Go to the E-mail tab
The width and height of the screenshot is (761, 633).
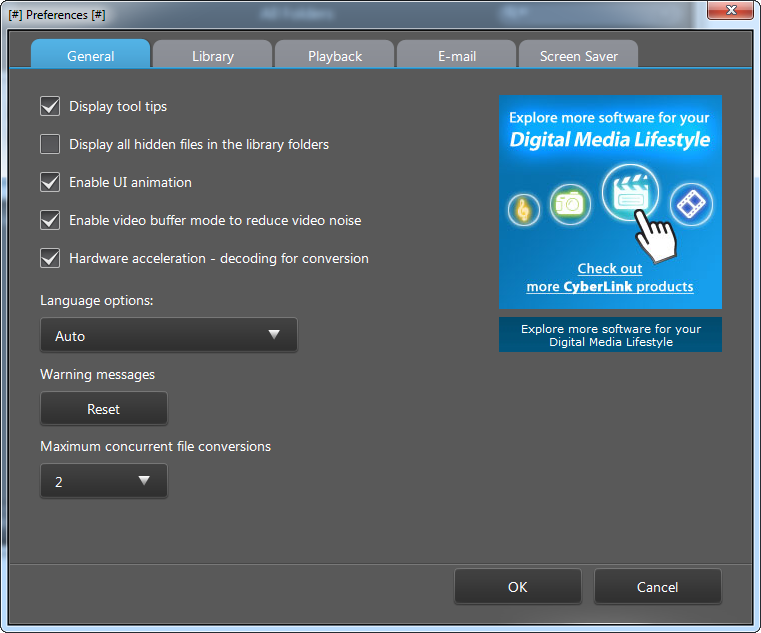tap(457, 54)
